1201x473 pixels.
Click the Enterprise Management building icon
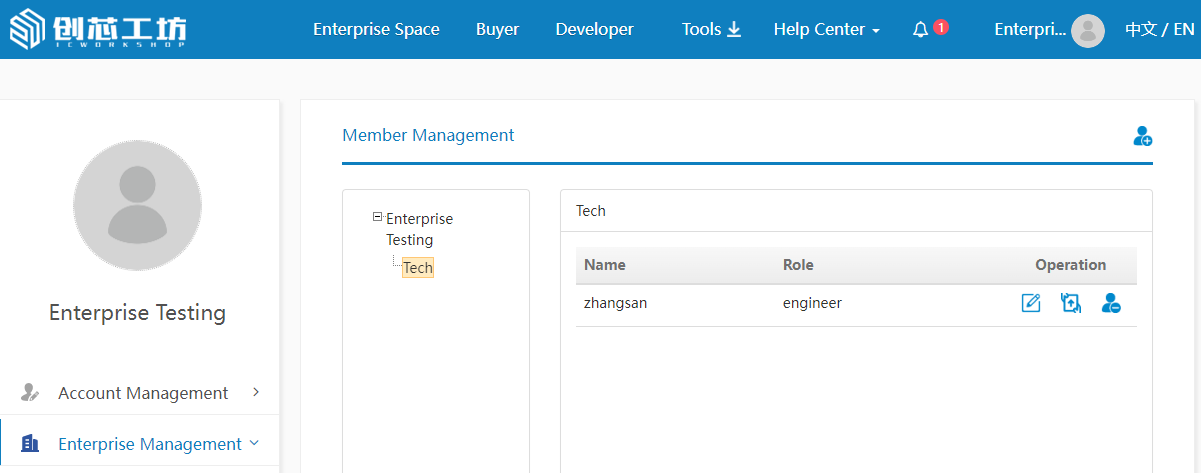(30, 443)
